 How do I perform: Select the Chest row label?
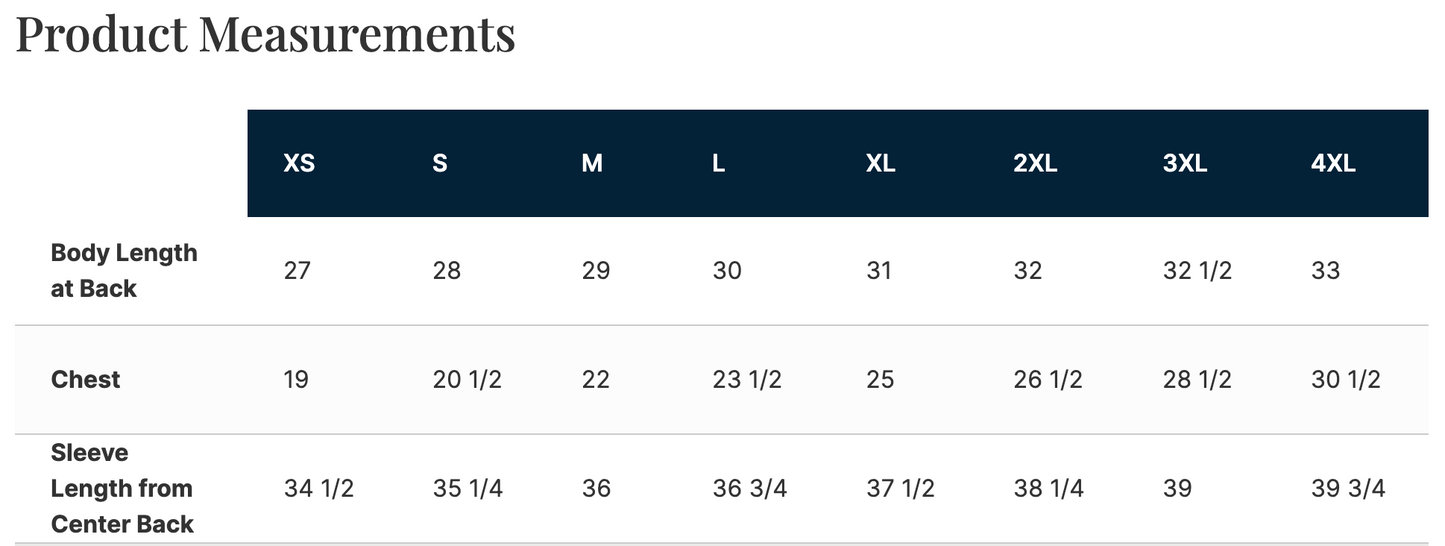point(85,380)
